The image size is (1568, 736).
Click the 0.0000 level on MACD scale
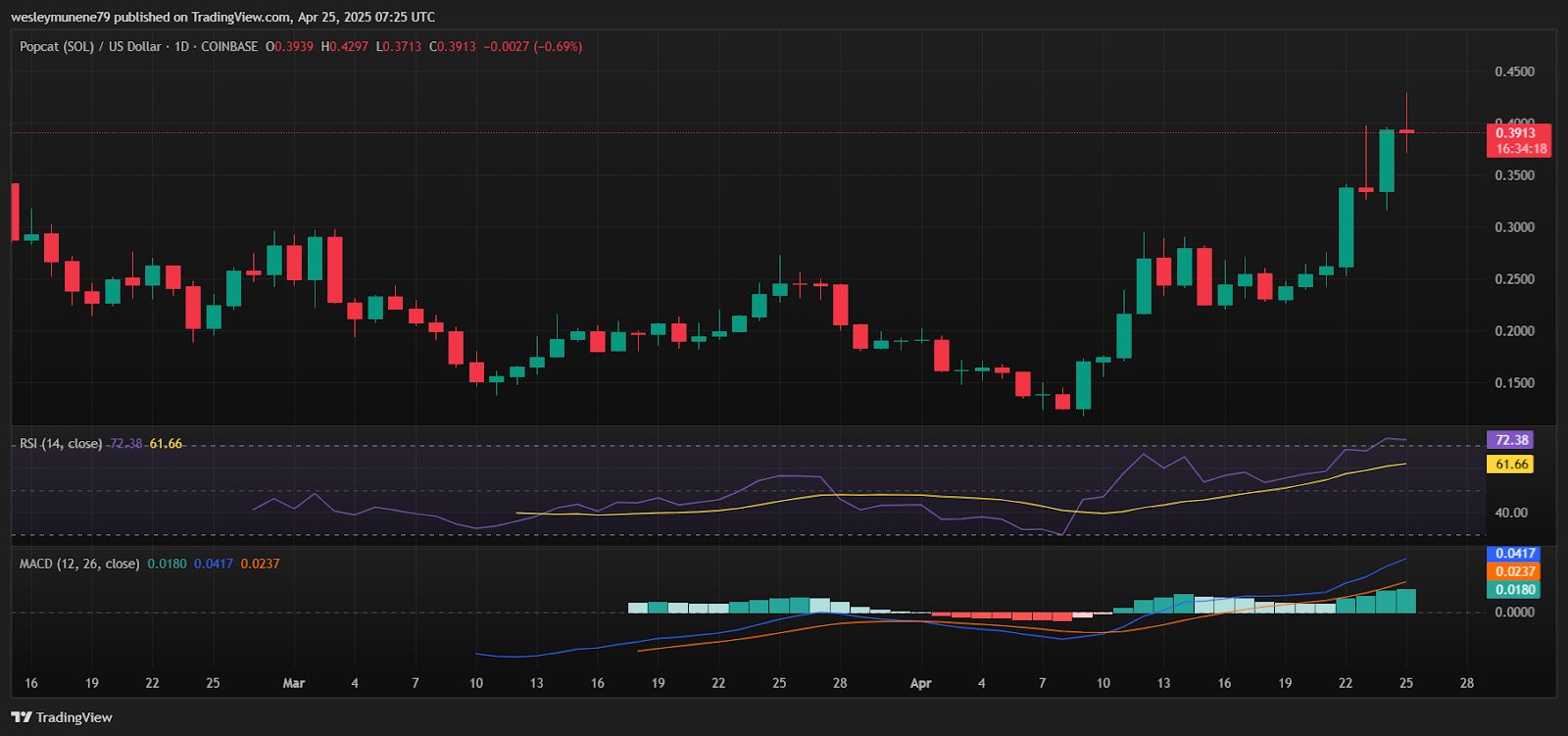click(x=1514, y=612)
